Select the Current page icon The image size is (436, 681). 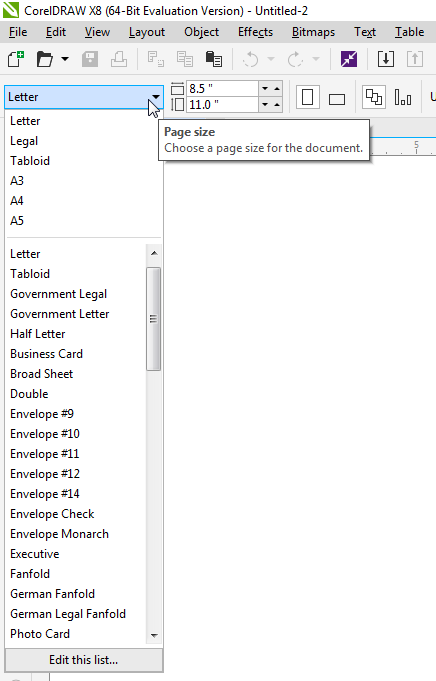403,97
